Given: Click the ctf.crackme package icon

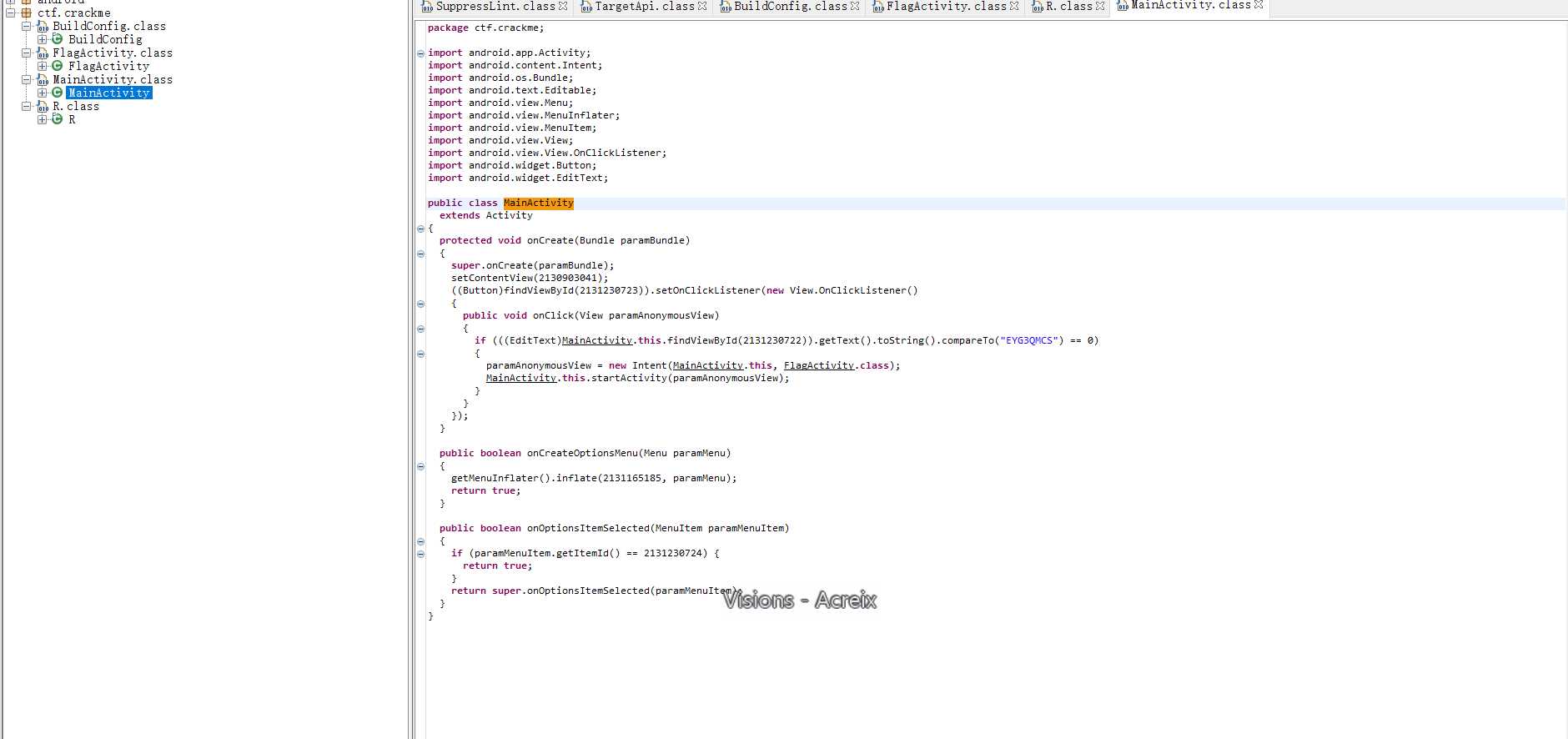Looking at the screenshot, I should (27, 13).
